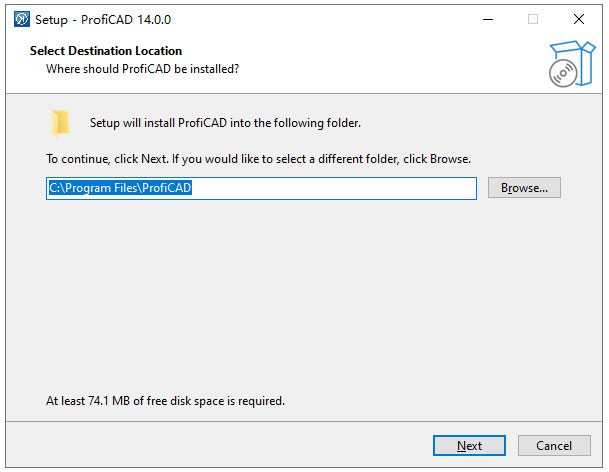Viewport: 609px width, 472px height.
Task: Click the word 'ProfiCAD' in the window title
Action: (x=107, y=19)
